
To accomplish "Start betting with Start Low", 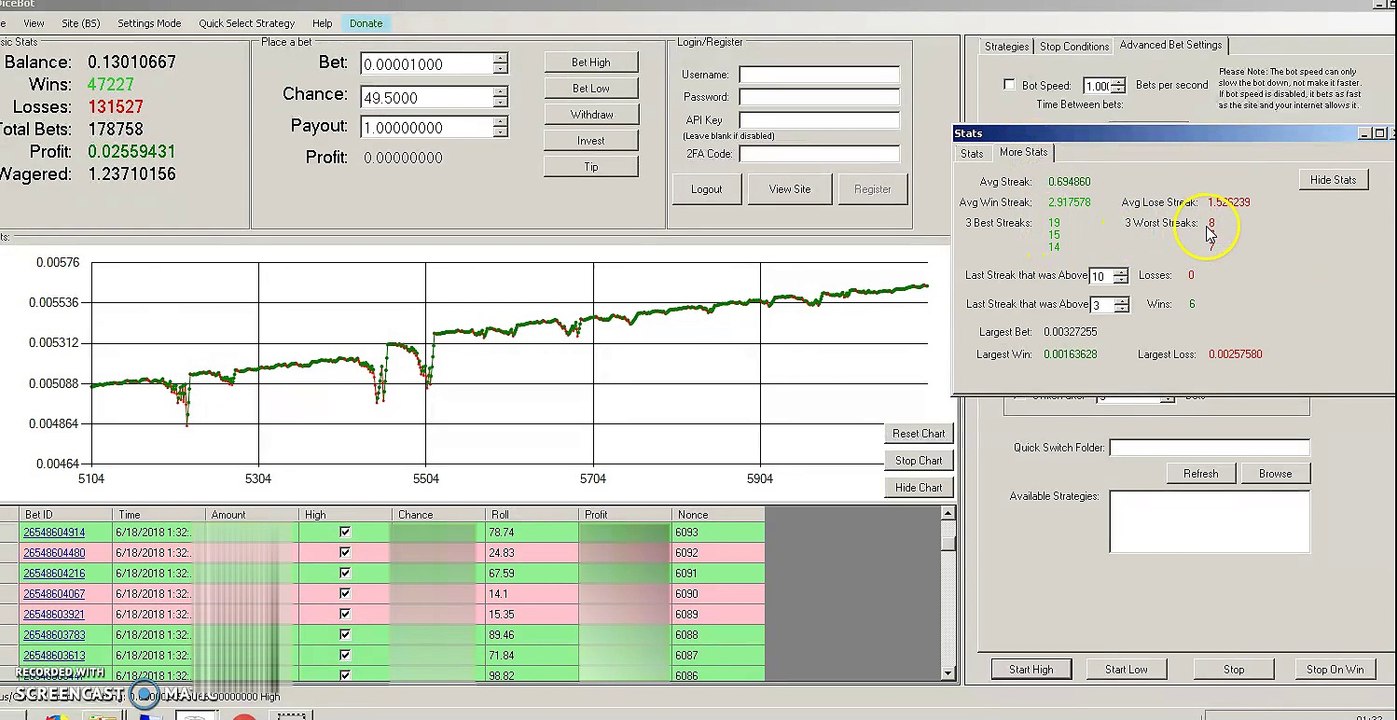I will (1126, 669).
